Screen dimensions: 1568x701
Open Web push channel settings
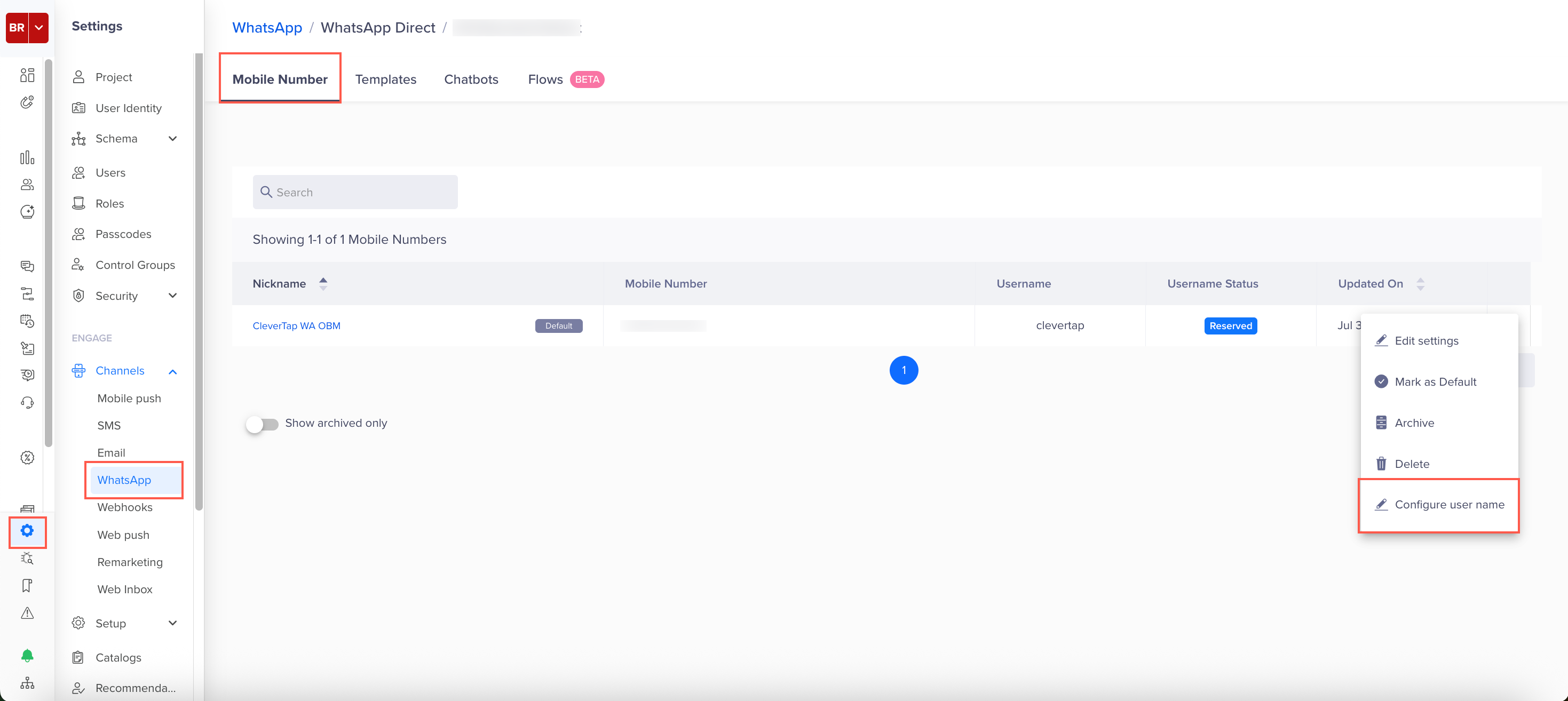123,535
